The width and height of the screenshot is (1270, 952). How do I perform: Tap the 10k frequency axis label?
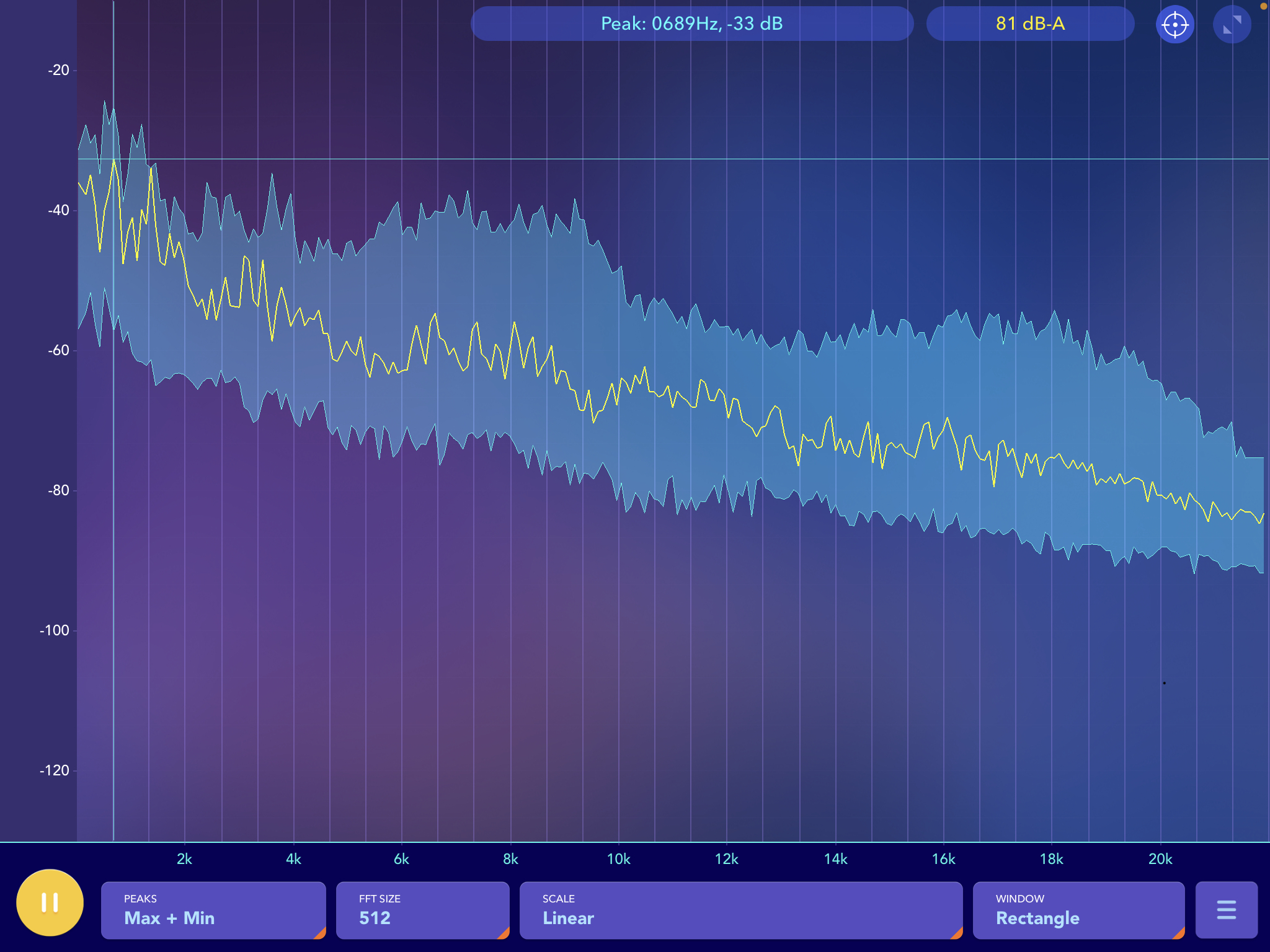click(618, 859)
